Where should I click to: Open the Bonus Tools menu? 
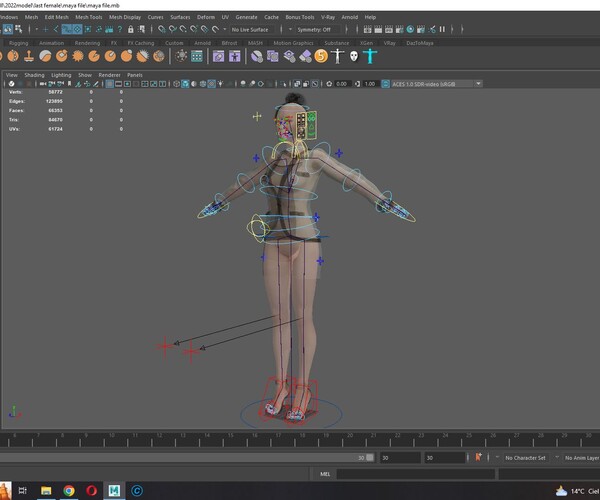(300, 17)
